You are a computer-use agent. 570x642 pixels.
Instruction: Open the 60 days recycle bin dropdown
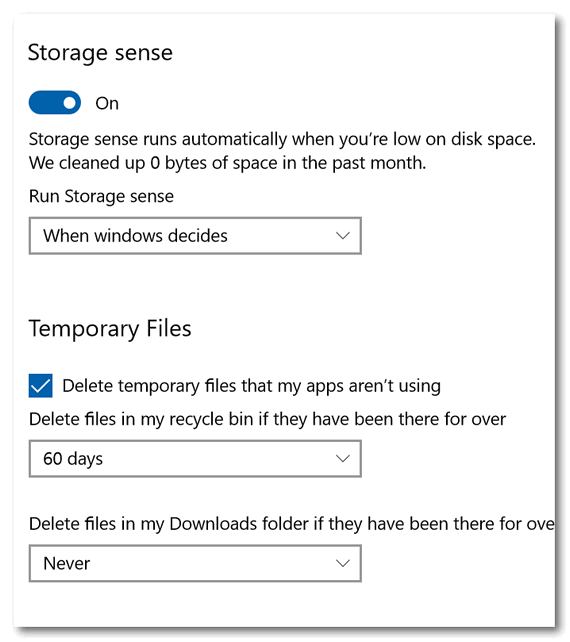click(195, 459)
